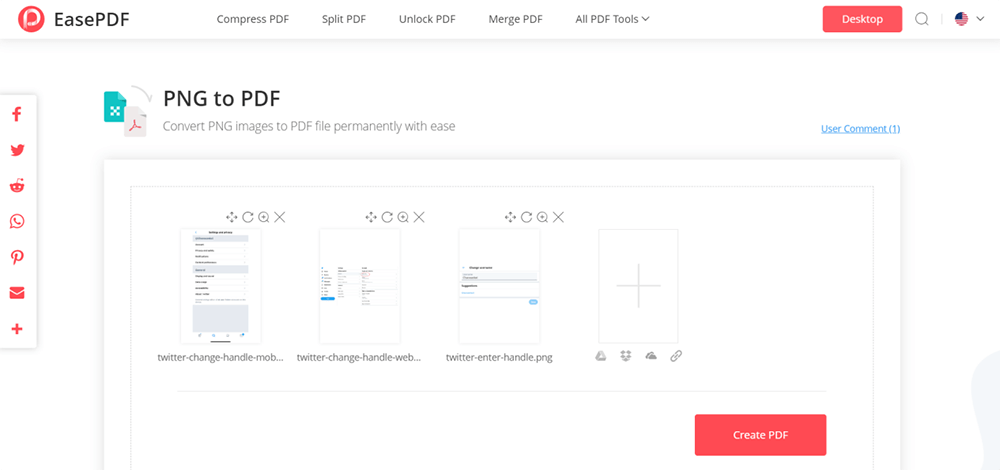Share page on Twitter
Screen dimensions: 1000x470
17,150
